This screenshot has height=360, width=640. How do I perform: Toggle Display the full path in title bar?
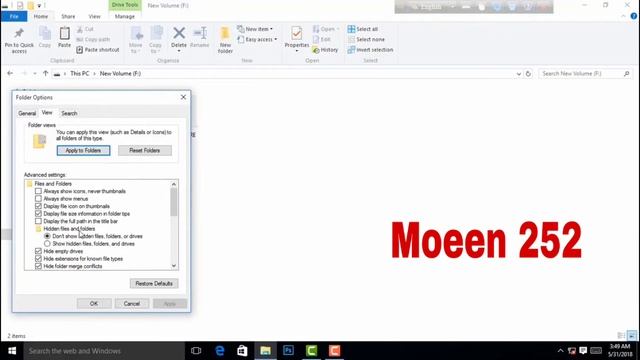point(38,221)
